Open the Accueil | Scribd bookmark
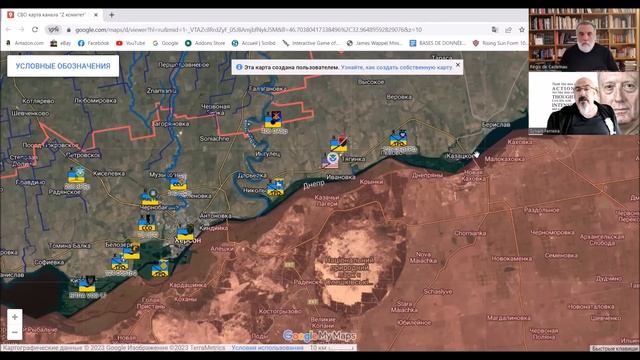The image size is (640, 360). (253, 43)
